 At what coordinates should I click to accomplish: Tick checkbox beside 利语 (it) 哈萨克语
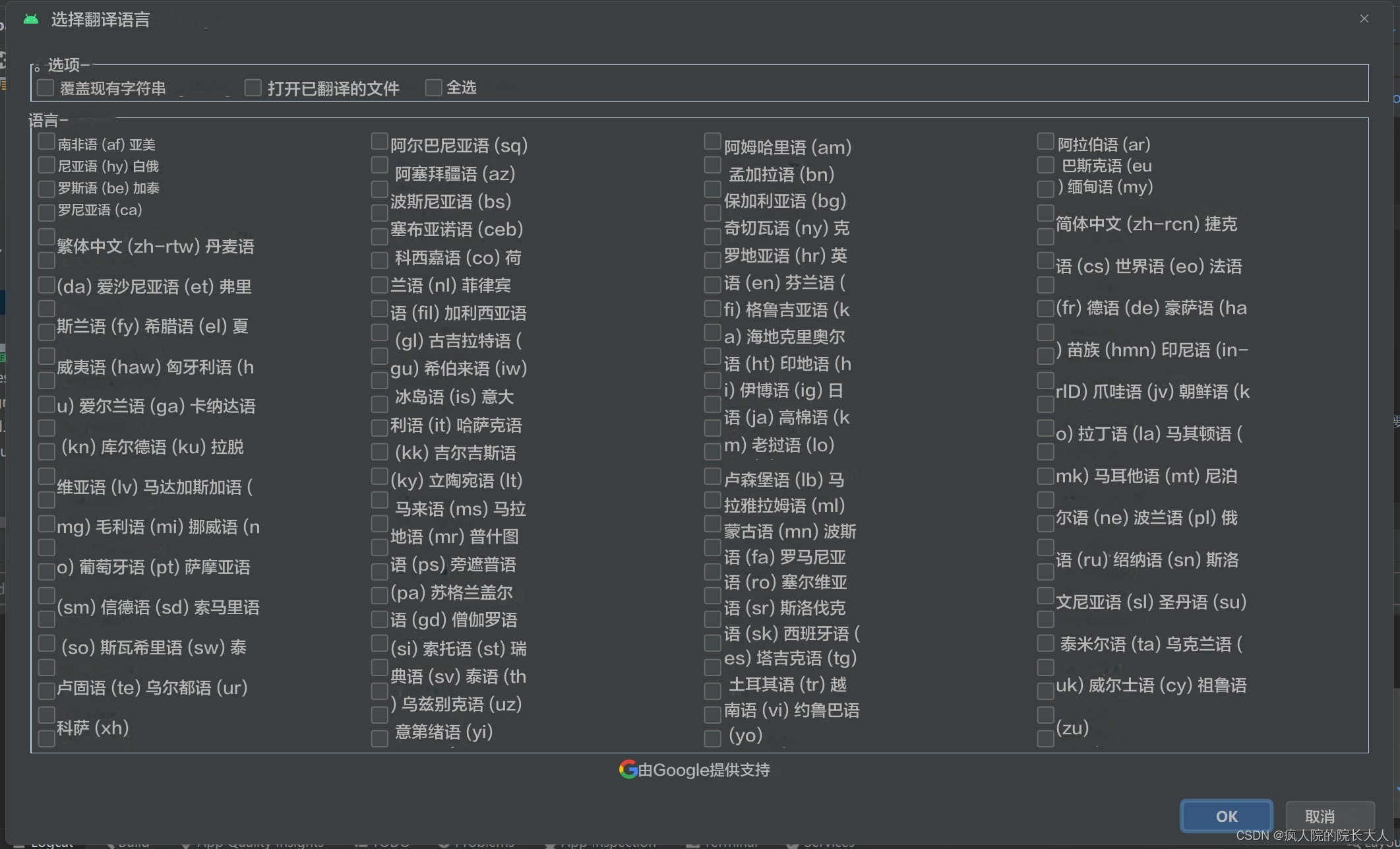click(379, 427)
